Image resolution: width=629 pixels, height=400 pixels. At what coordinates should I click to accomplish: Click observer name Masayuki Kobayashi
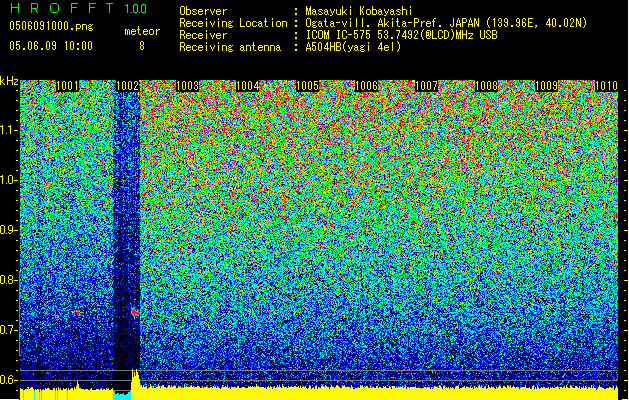359,11
